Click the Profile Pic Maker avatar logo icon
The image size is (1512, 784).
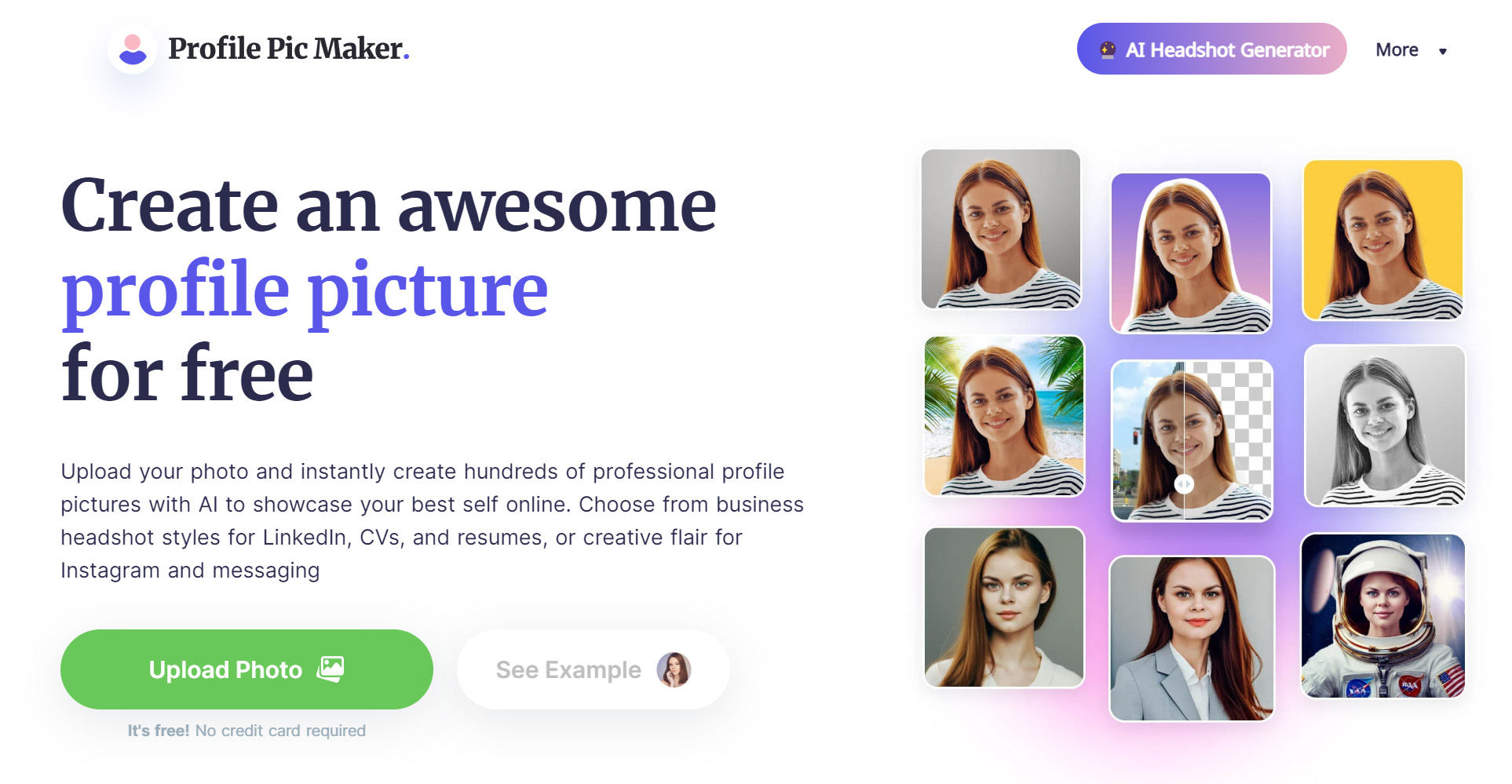133,49
